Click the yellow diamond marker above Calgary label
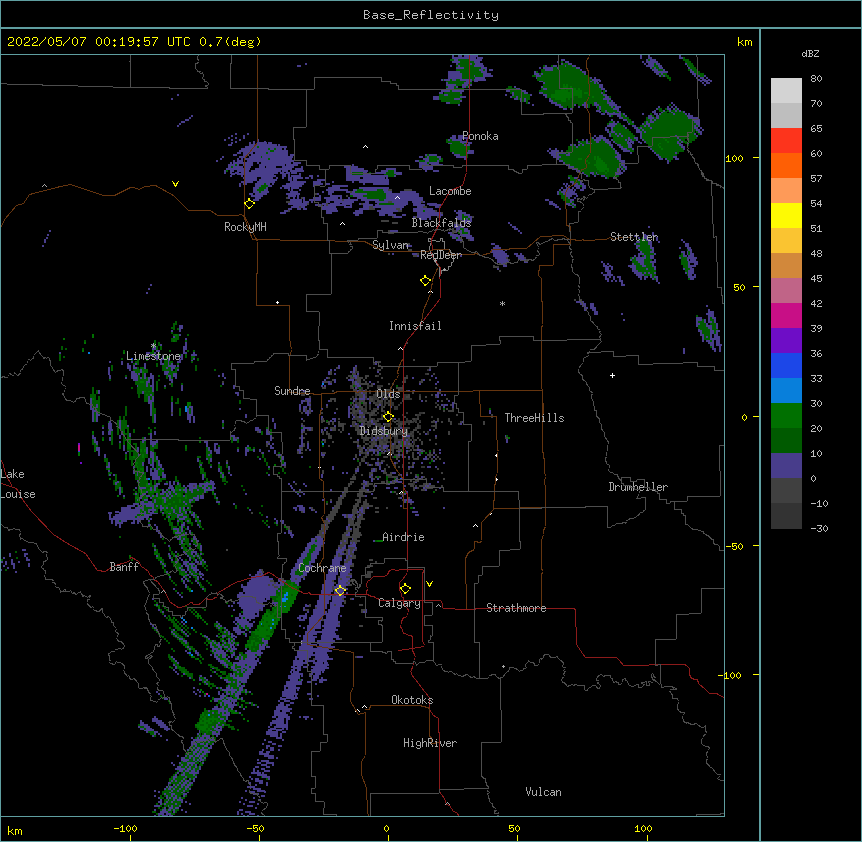Screen dimensions: 862x842 pos(405,589)
